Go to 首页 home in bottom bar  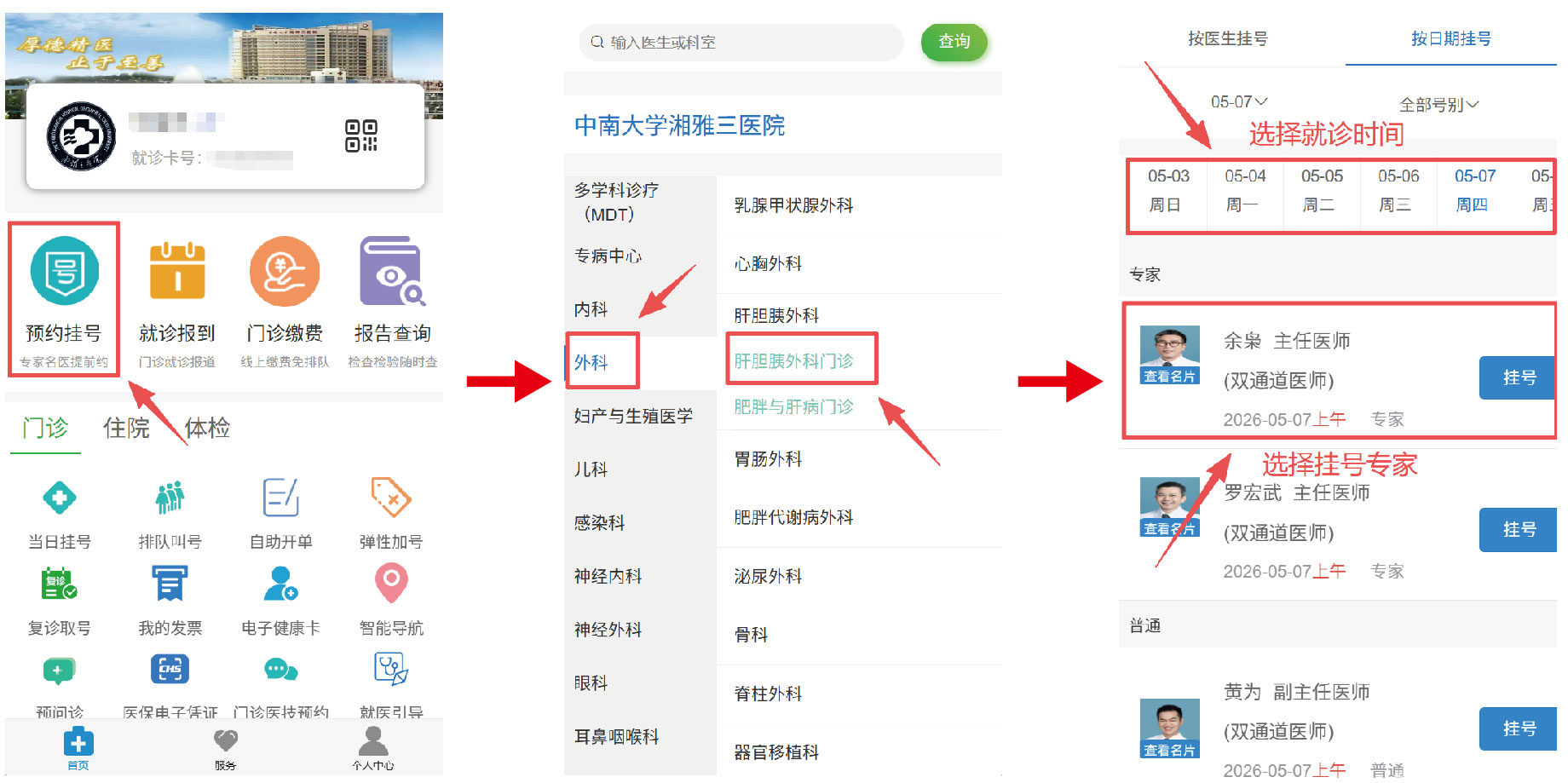78,749
